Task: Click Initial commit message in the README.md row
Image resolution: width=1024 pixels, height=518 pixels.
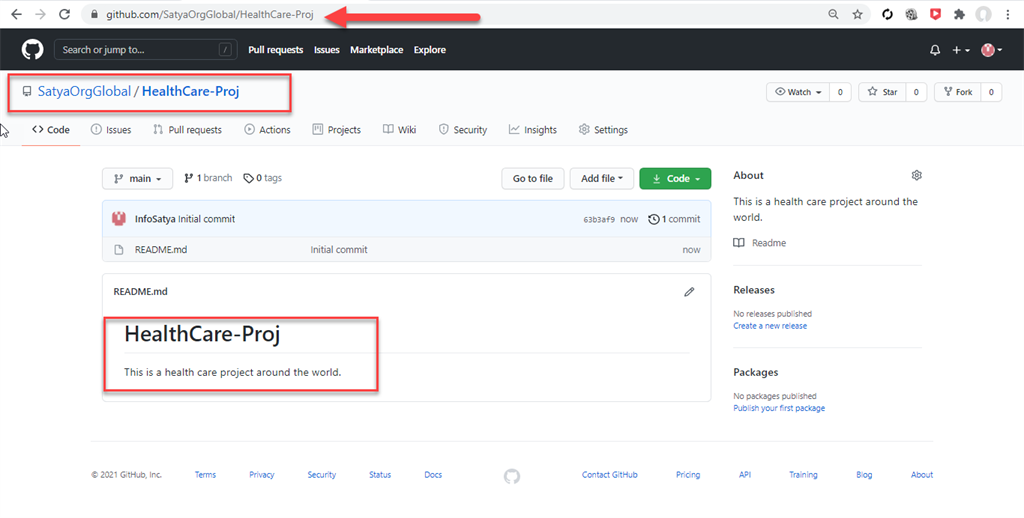Action: [339, 250]
